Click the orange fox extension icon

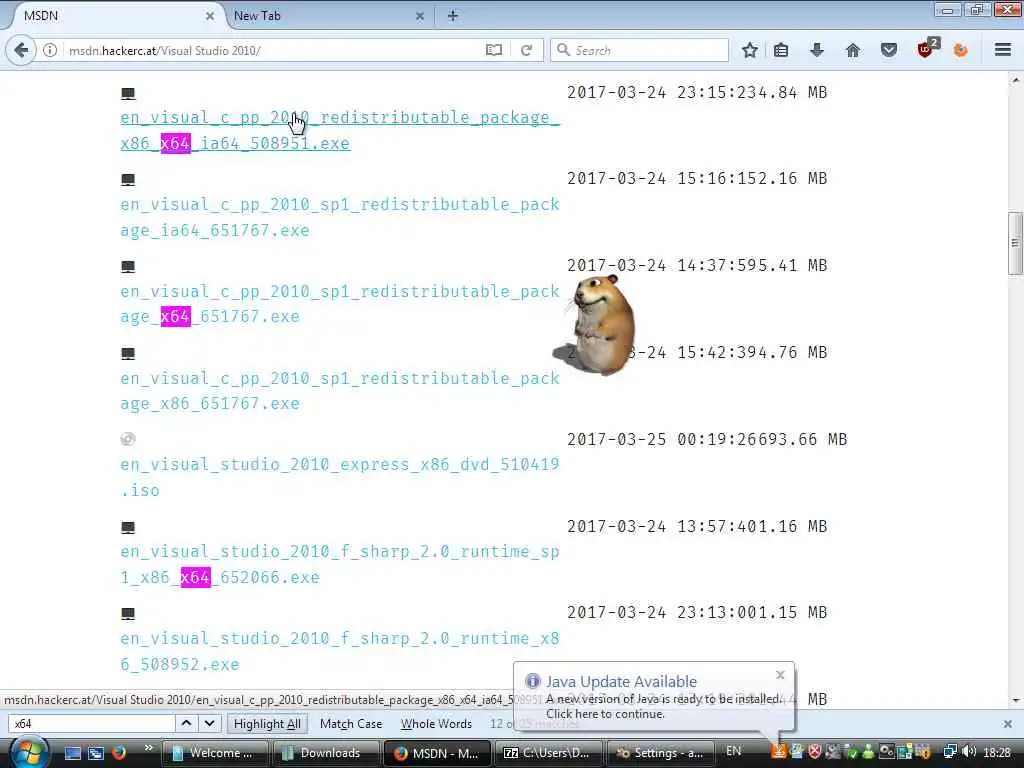click(x=961, y=50)
